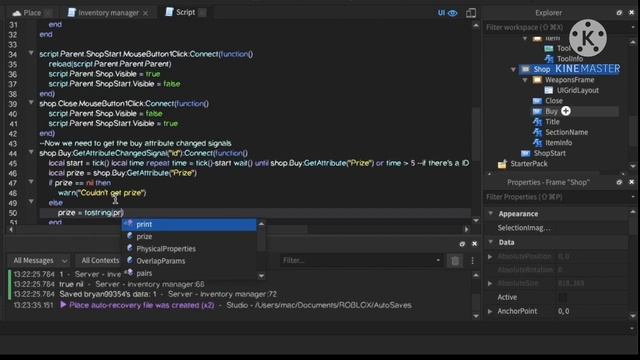Close the Inventory manager tab
Image resolution: width=640 pixels, height=360 pixels.
(x=146, y=13)
